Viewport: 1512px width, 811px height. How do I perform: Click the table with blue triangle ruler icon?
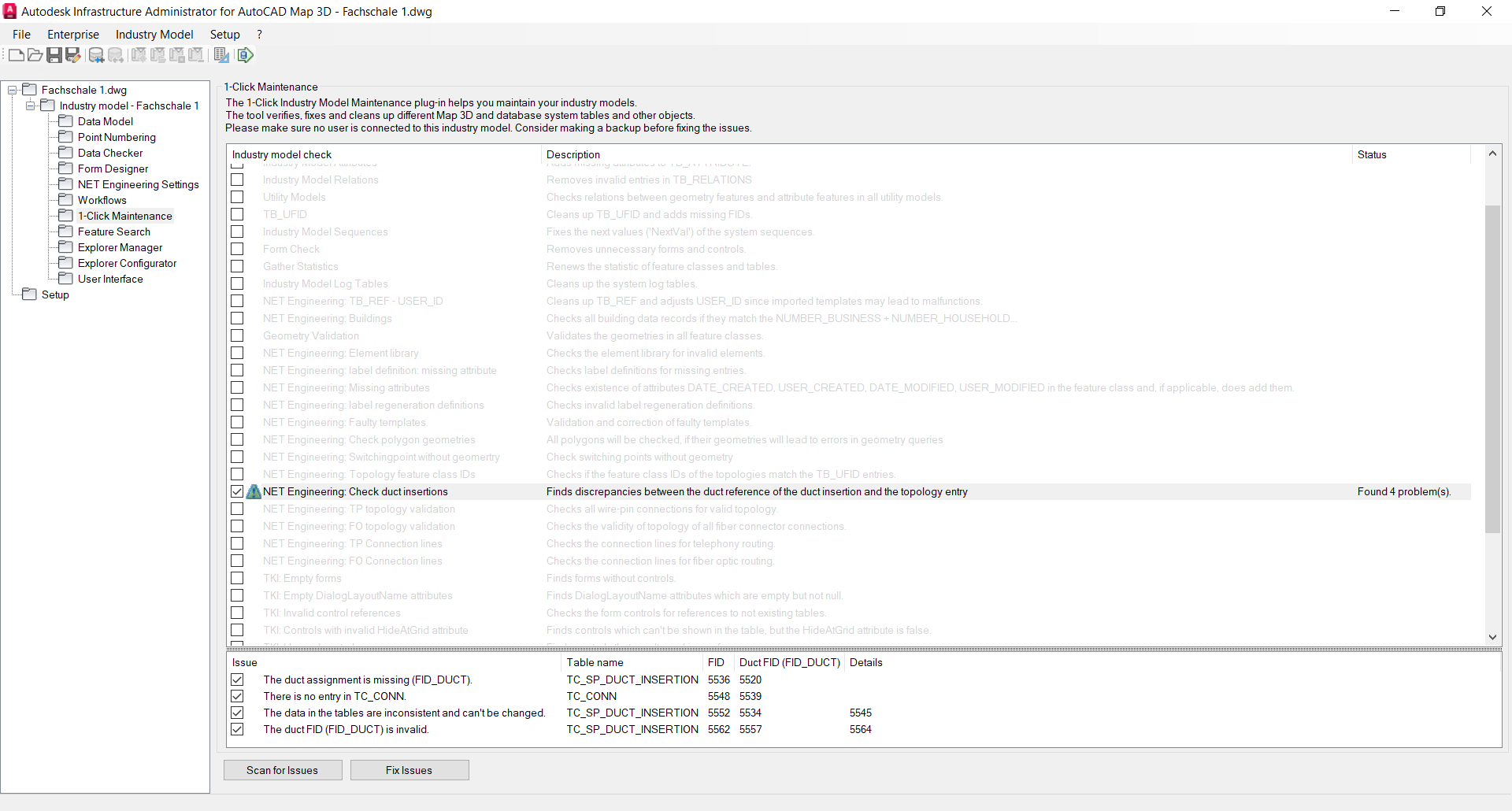click(221, 55)
